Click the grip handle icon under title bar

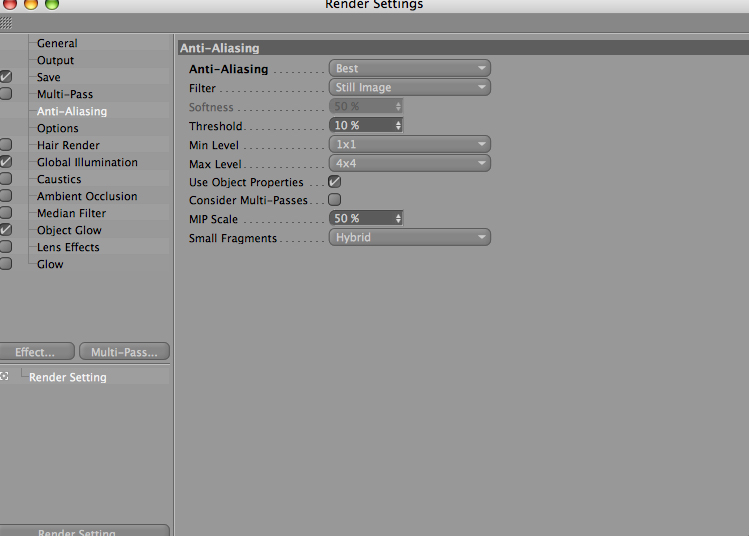(6, 22)
